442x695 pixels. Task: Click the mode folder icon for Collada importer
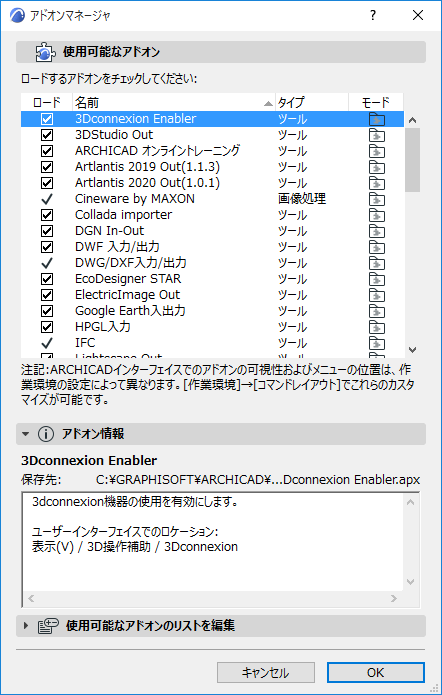pos(377,215)
